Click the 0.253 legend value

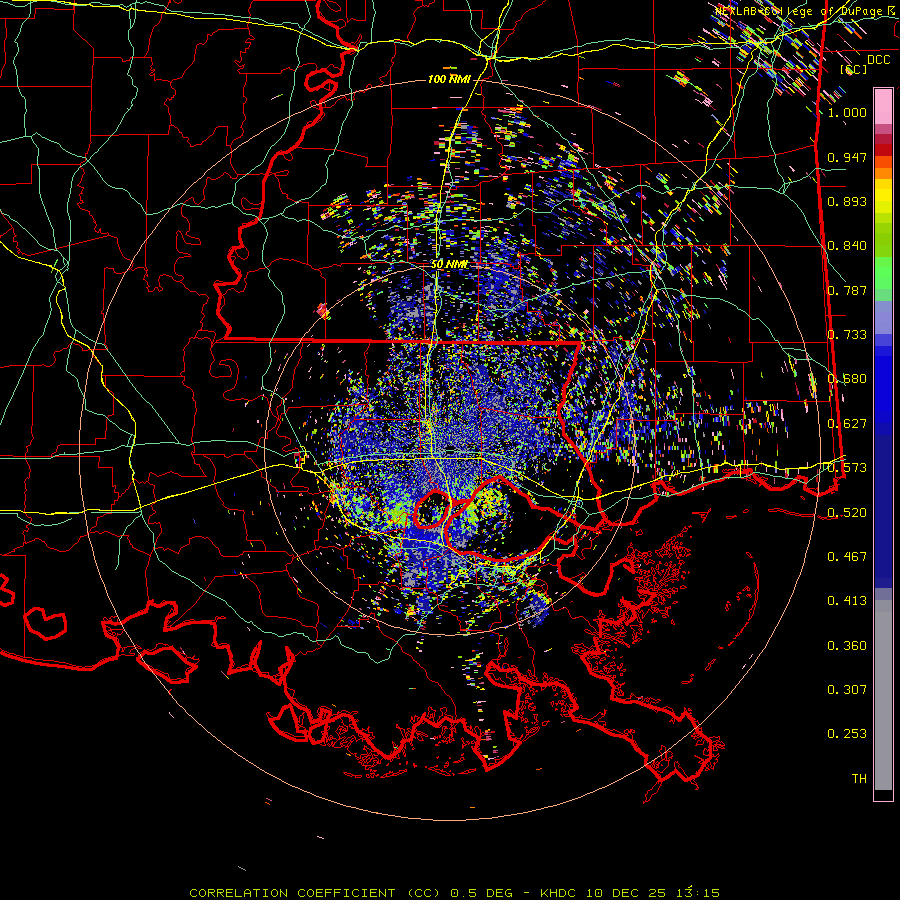pyautogui.click(x=847, y=734)
